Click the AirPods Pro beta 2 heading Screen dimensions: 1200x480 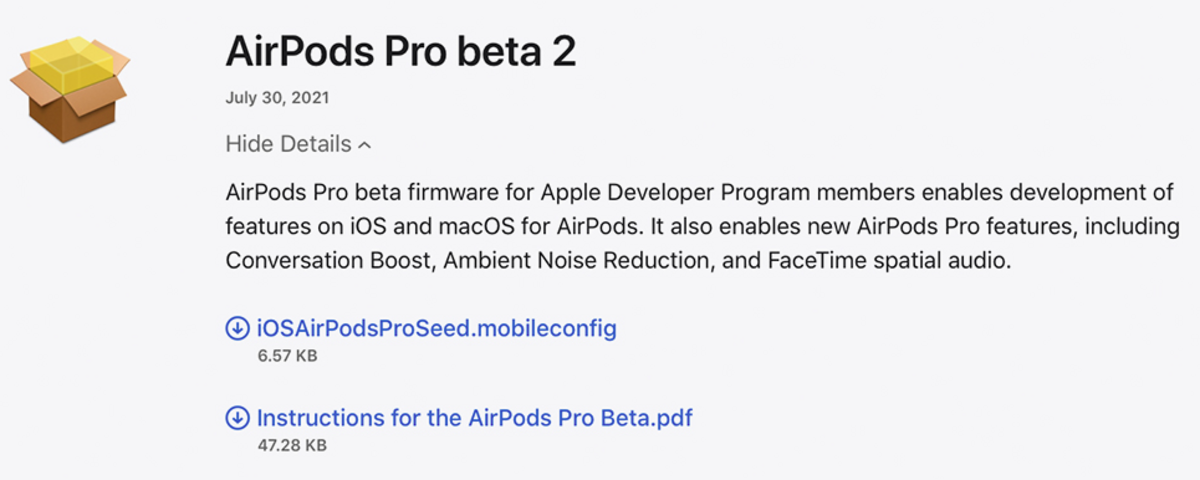[x=401, y=50]
